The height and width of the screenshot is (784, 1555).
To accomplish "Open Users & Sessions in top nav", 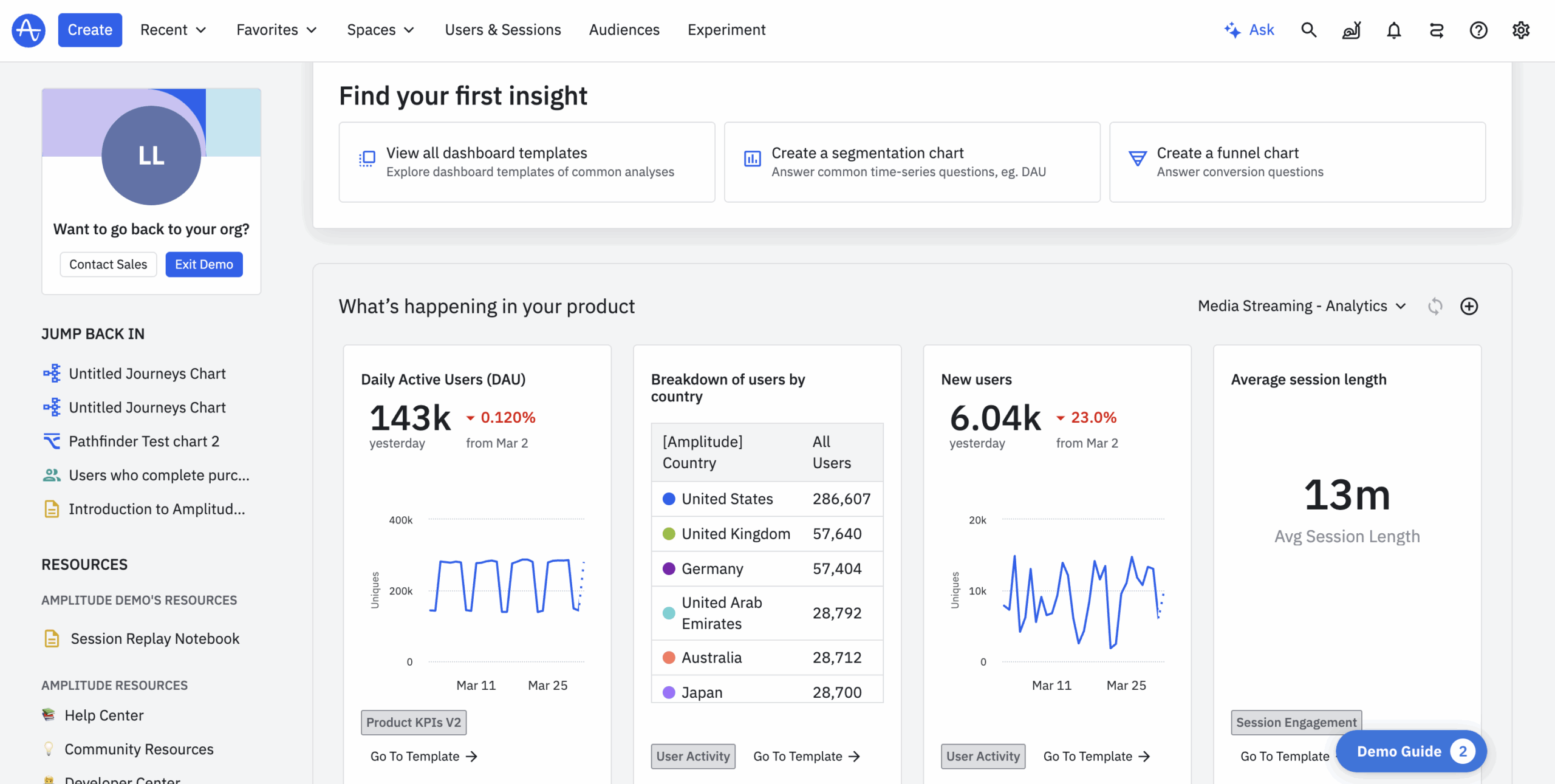I will click(x=503, y=30).
